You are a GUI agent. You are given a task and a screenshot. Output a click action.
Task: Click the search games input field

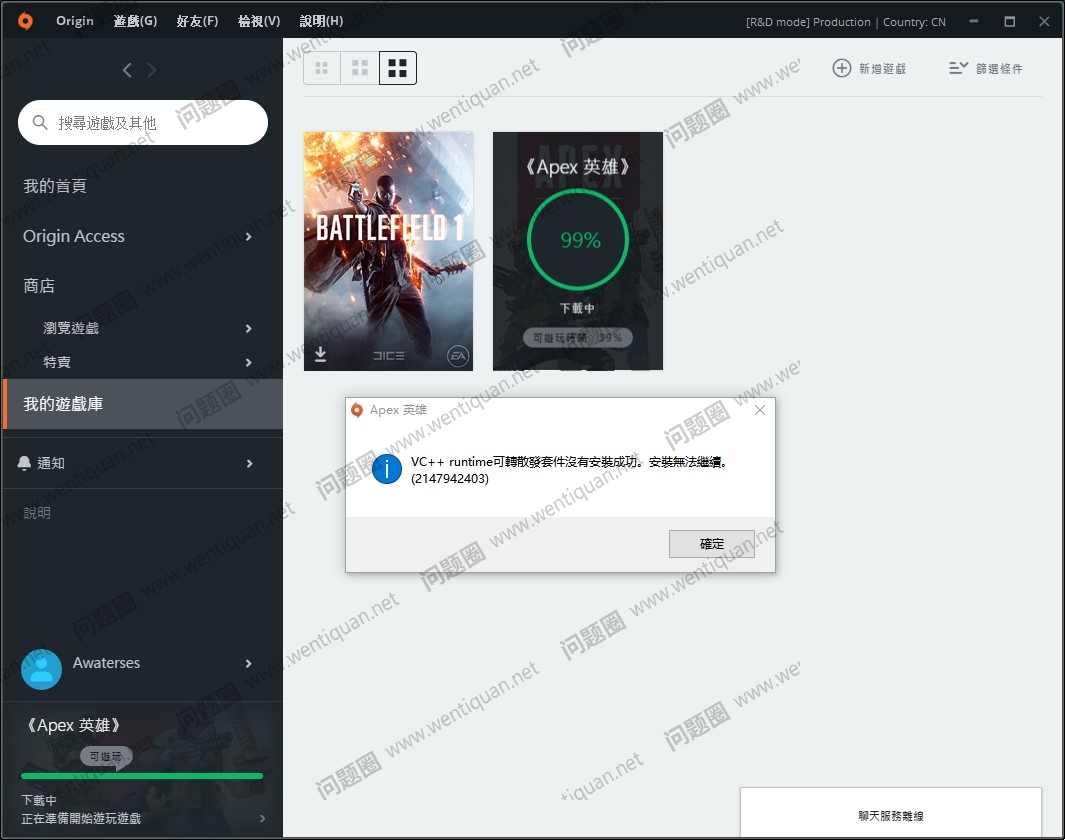150,123
